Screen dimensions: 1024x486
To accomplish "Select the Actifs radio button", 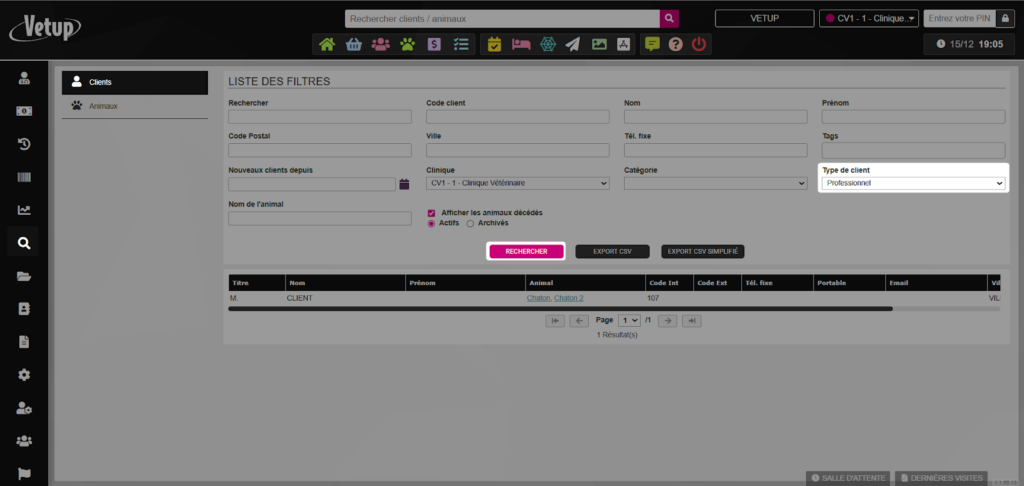I will 431,223.
